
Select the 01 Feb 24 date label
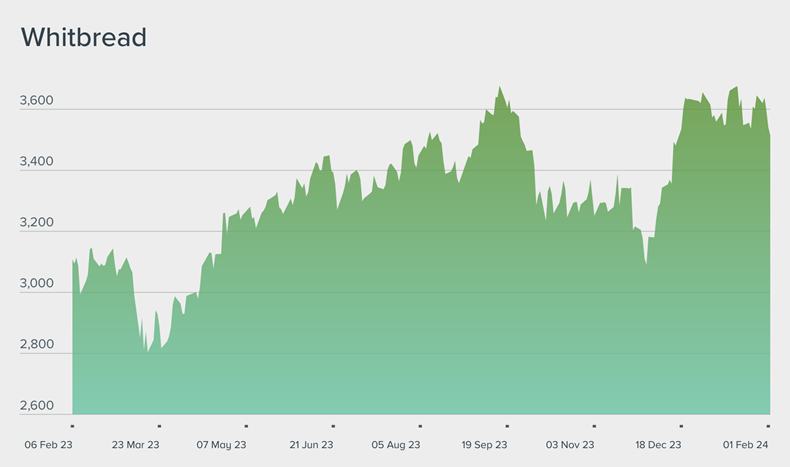coord(744,445)
